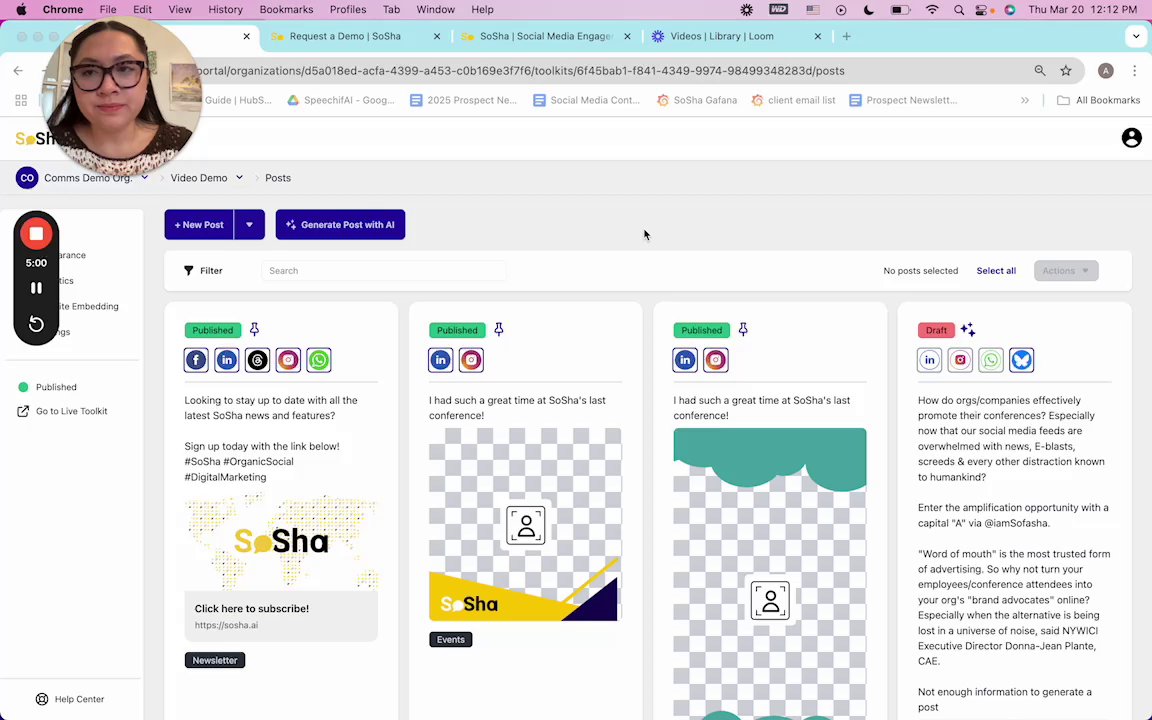Show hidden bookmarks overflow chevron
The height and width of the screenshot is (720, 1152).
(x=1025, y=100)
